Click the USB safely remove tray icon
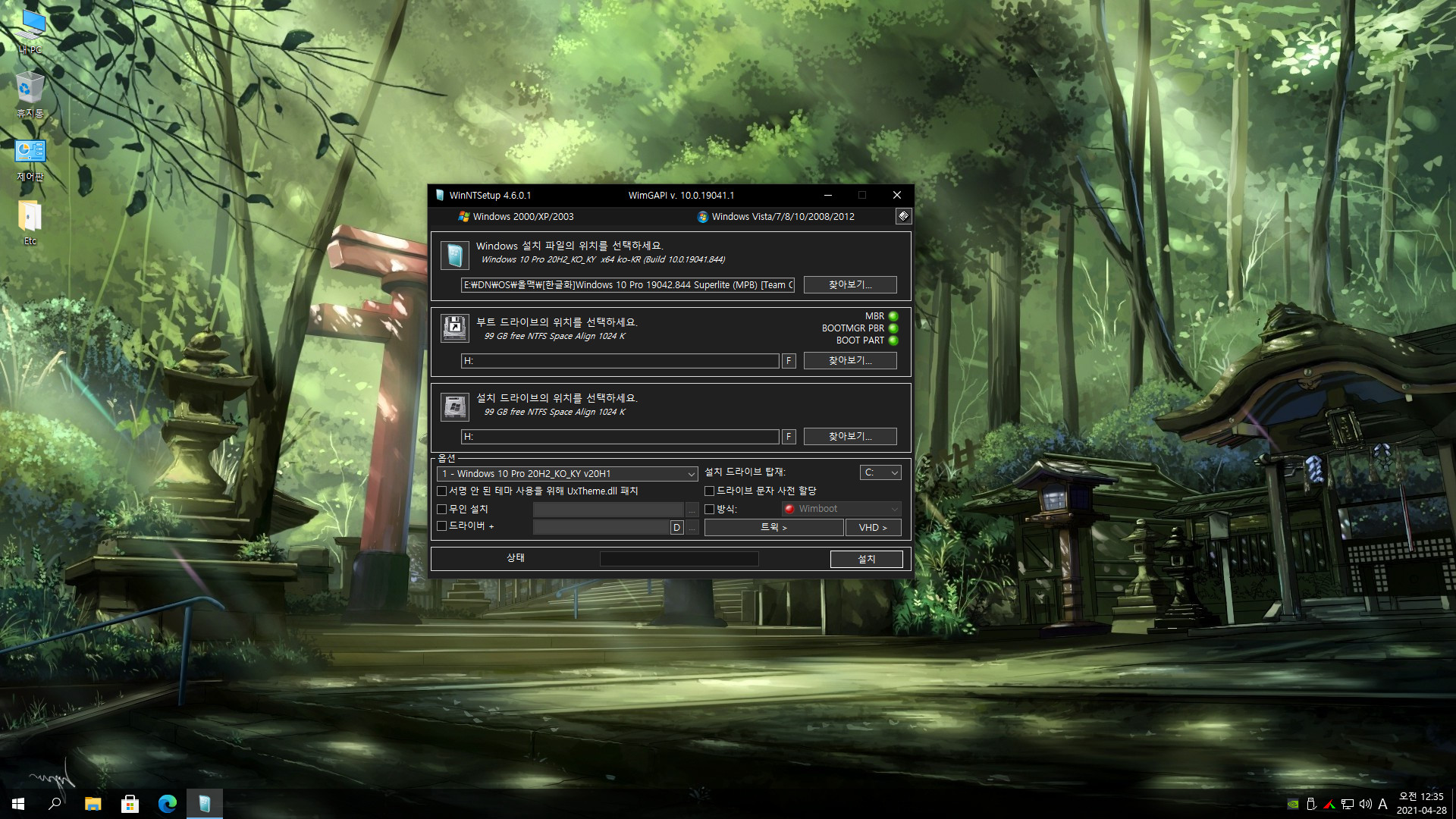 click(x=1311, y=804)
